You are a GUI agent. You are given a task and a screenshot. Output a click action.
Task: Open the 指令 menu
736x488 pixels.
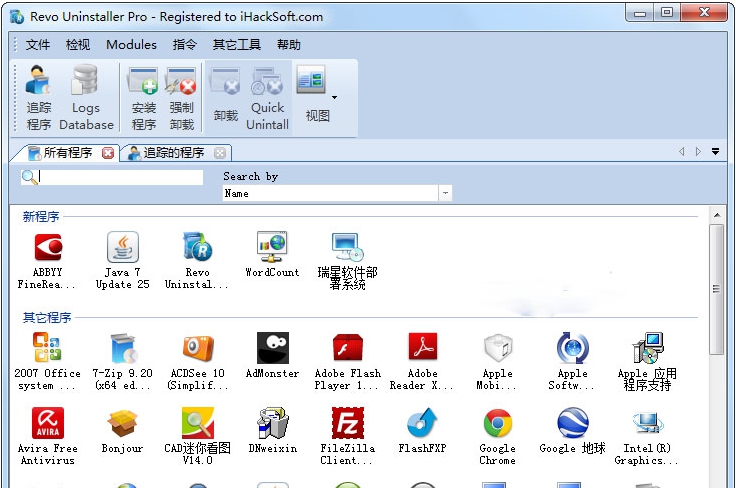(x=184, y=45)
